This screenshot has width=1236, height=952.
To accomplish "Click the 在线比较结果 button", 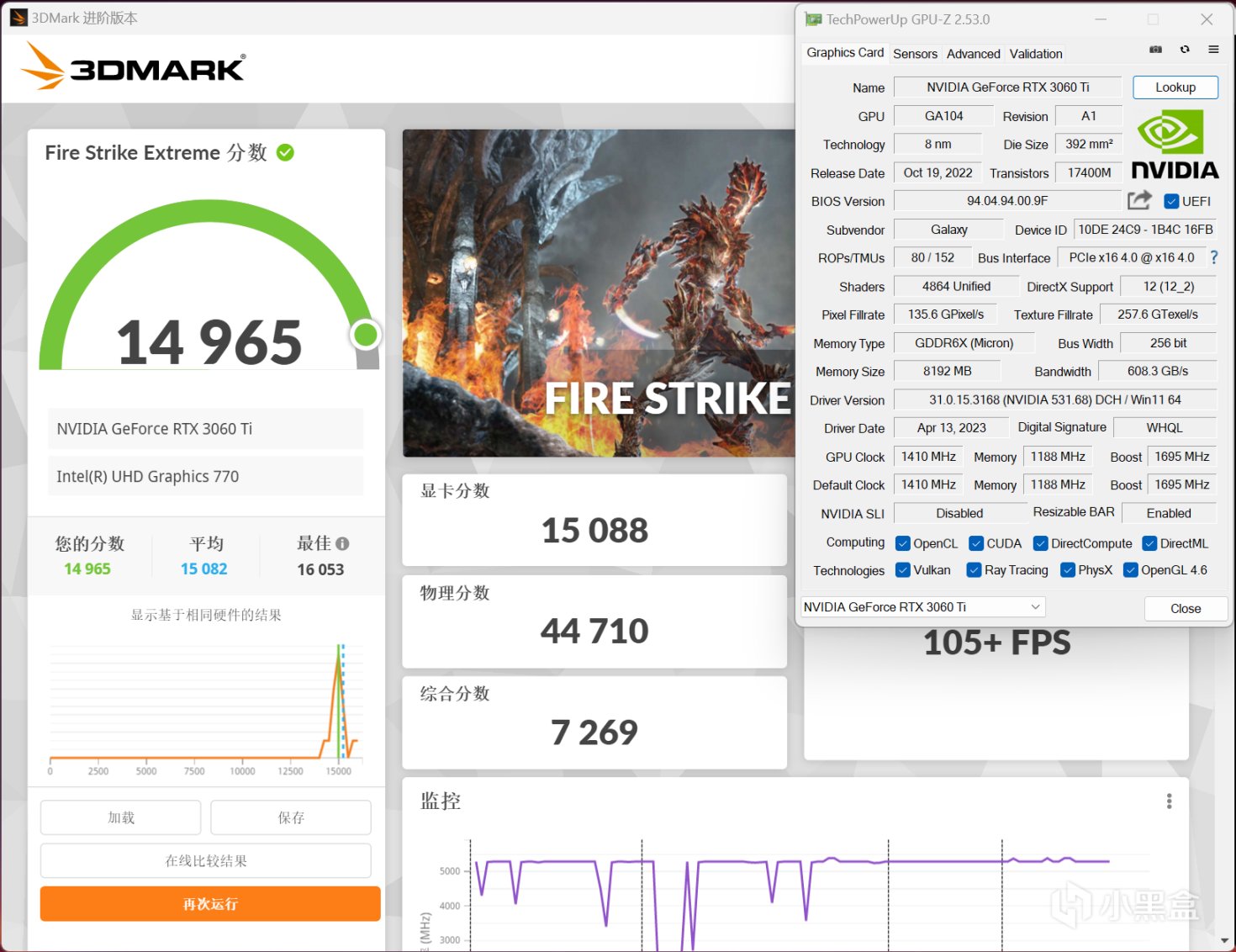I will pyautogui.click(x=206, y=860).
